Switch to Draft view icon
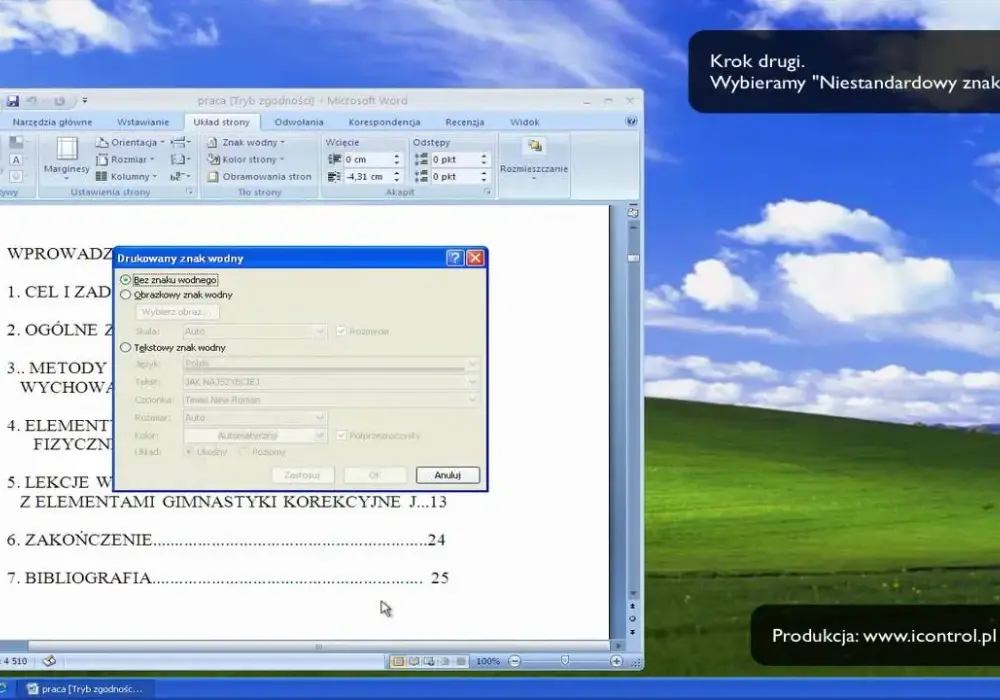The width and height of the screenshot is (1000, 700). coord(460,661)
